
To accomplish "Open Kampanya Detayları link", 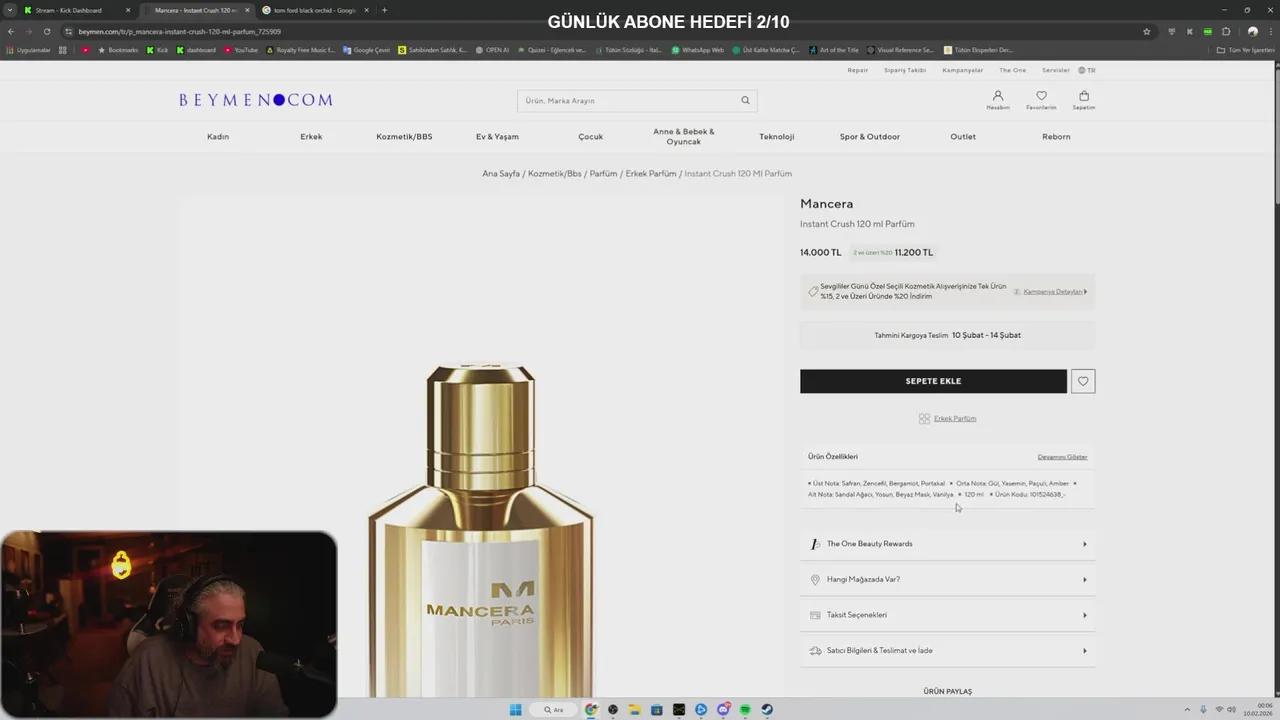I will (1053, 292).
